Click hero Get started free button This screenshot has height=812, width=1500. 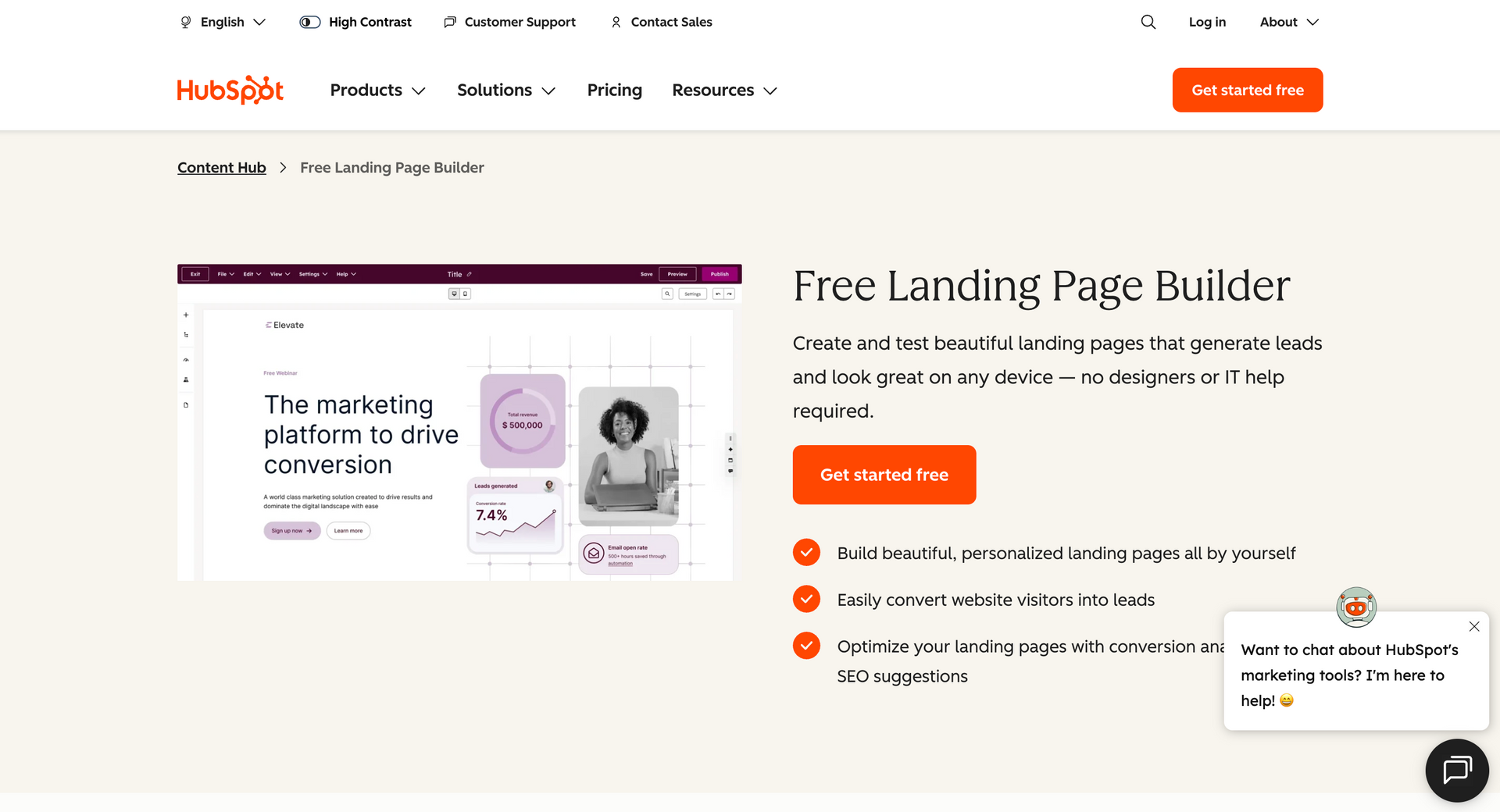884,475
